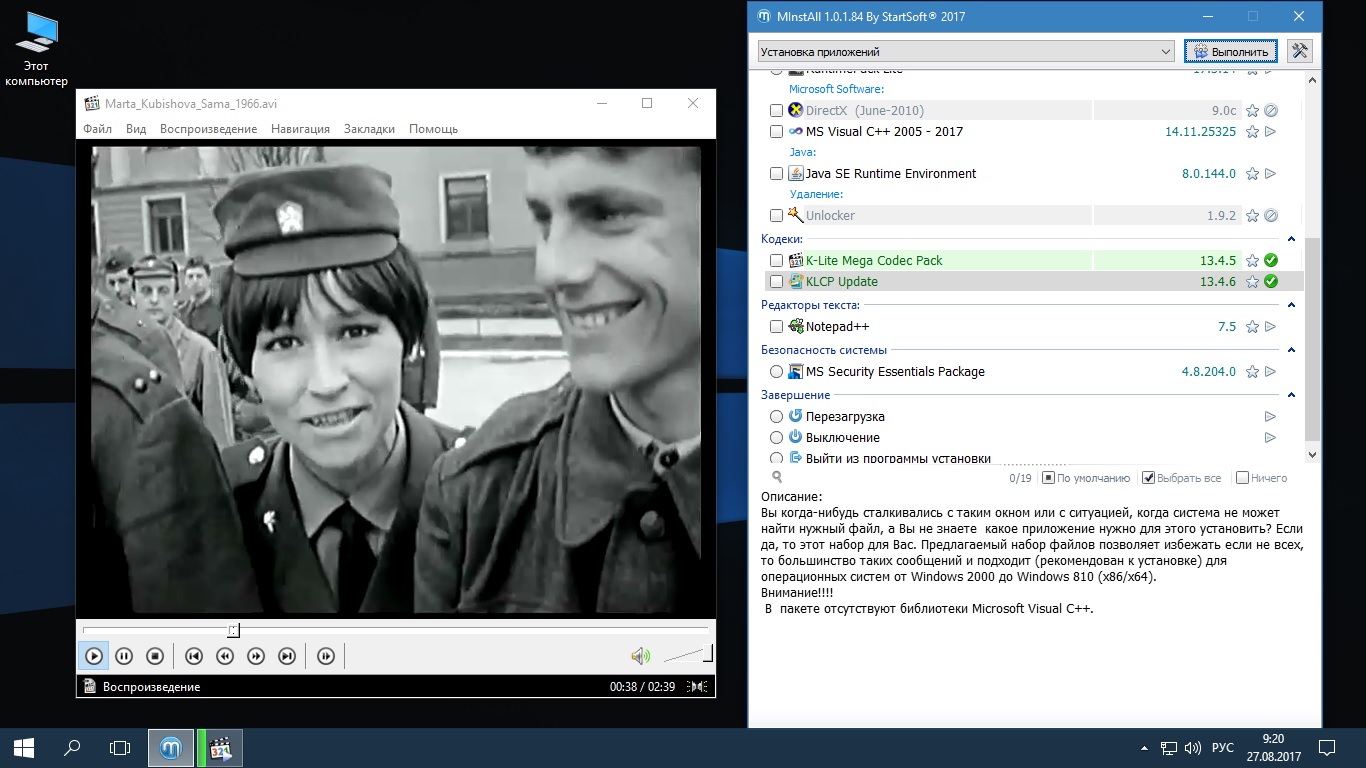
Task: Open the Помощь menu
Action: (x=433, y=129)
